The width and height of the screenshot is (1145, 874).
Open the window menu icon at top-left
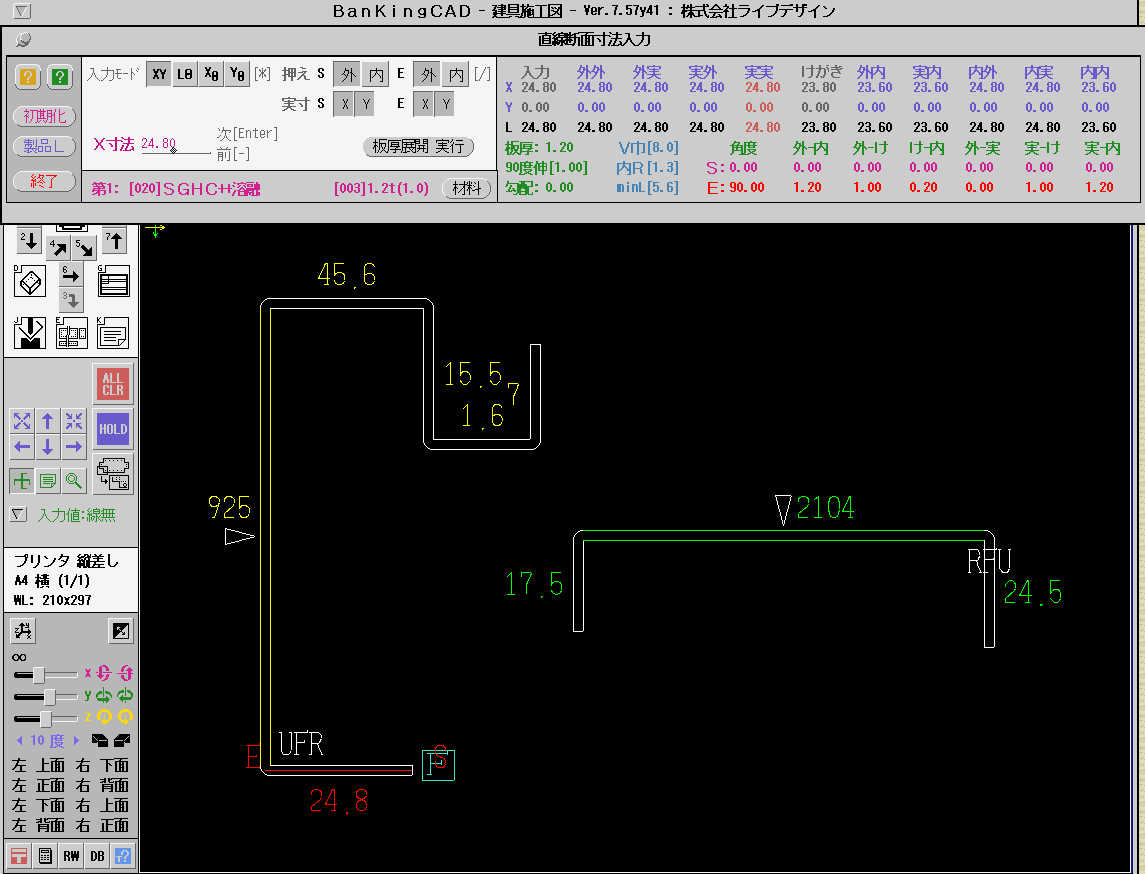coord(22,11)
